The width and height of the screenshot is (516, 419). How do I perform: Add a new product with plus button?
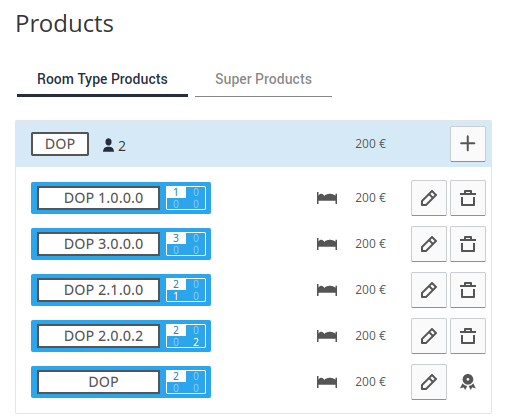(468, 144)
